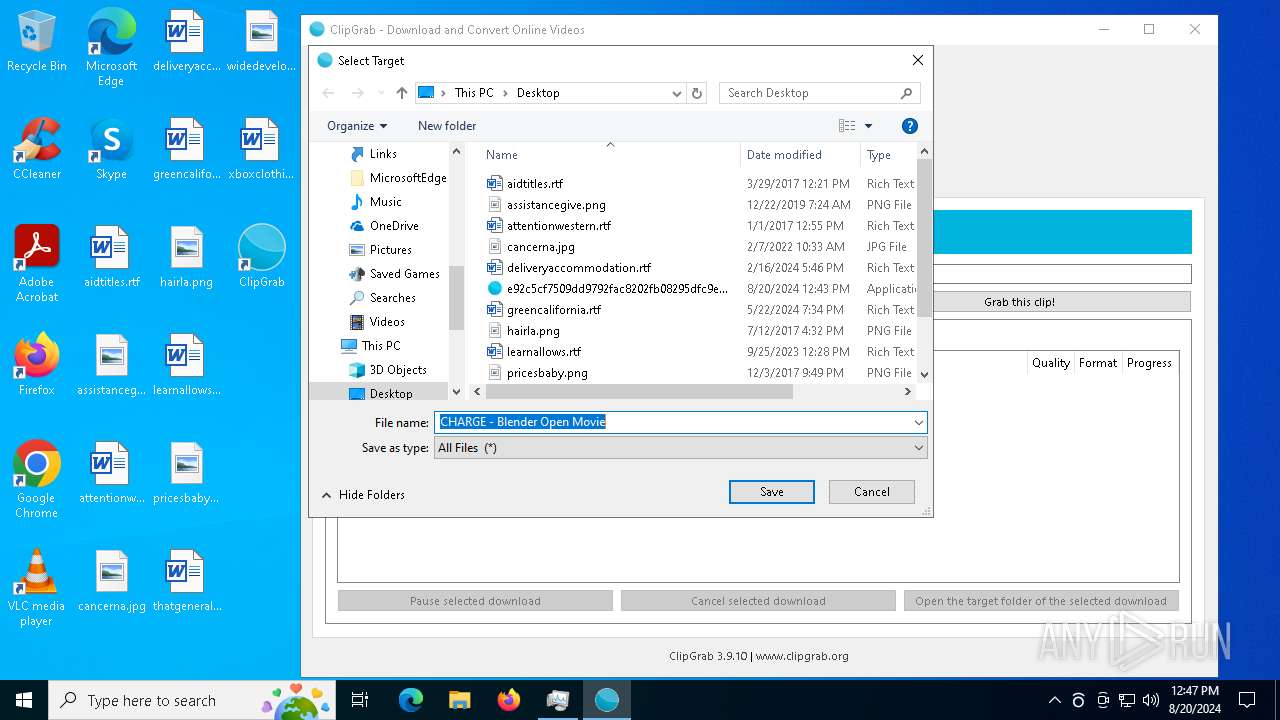Click Save button
The width and height of the screenshot is (1280, 720).
tap(772, 492)
